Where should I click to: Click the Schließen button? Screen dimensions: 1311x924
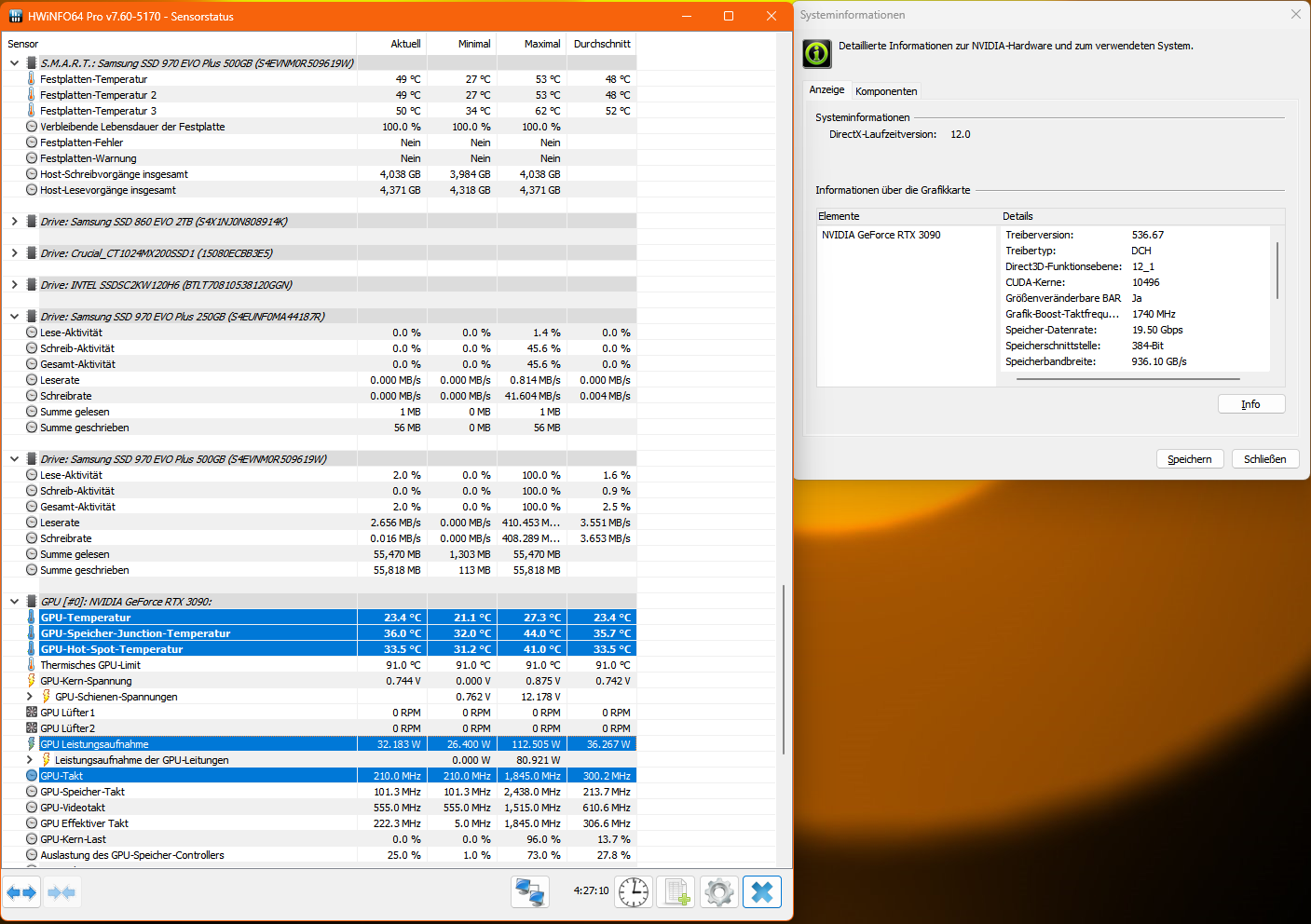click(1264, 459)
